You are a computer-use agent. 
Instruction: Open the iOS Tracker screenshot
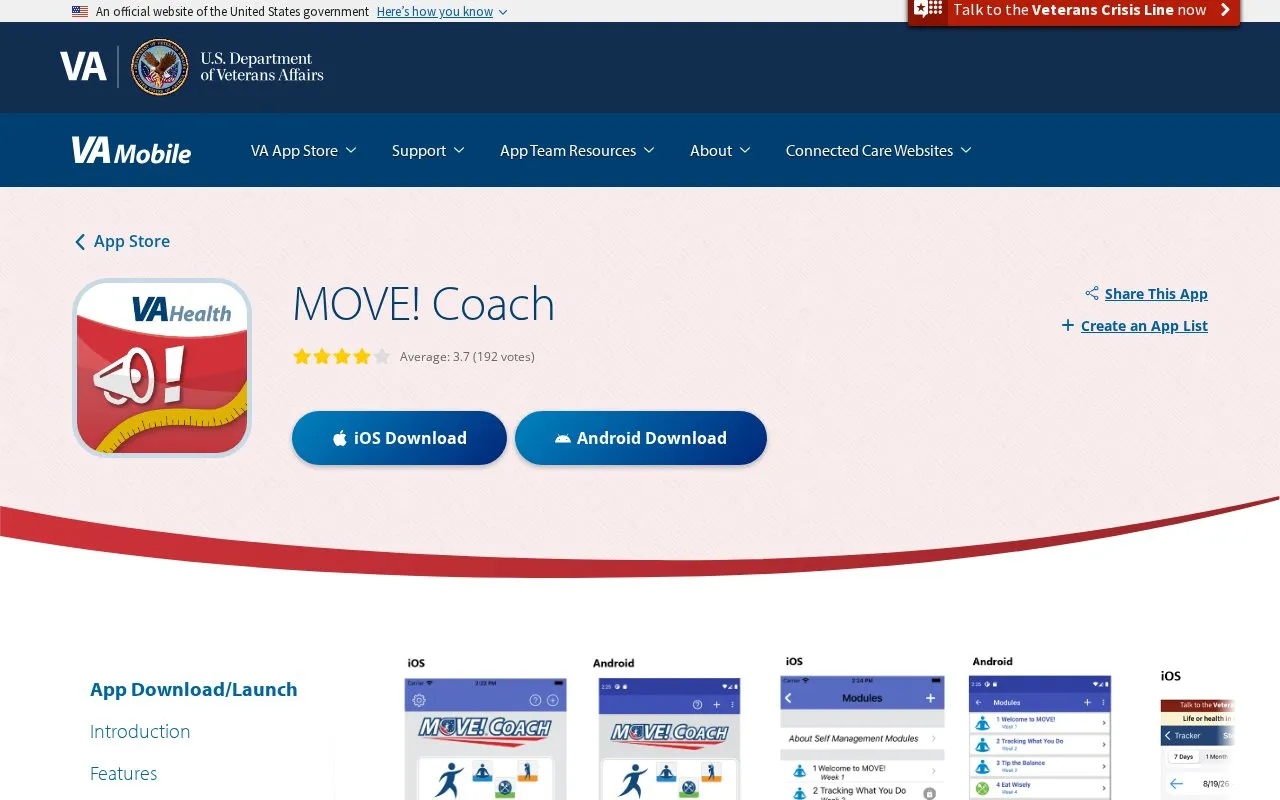[x=1197, y=733]
